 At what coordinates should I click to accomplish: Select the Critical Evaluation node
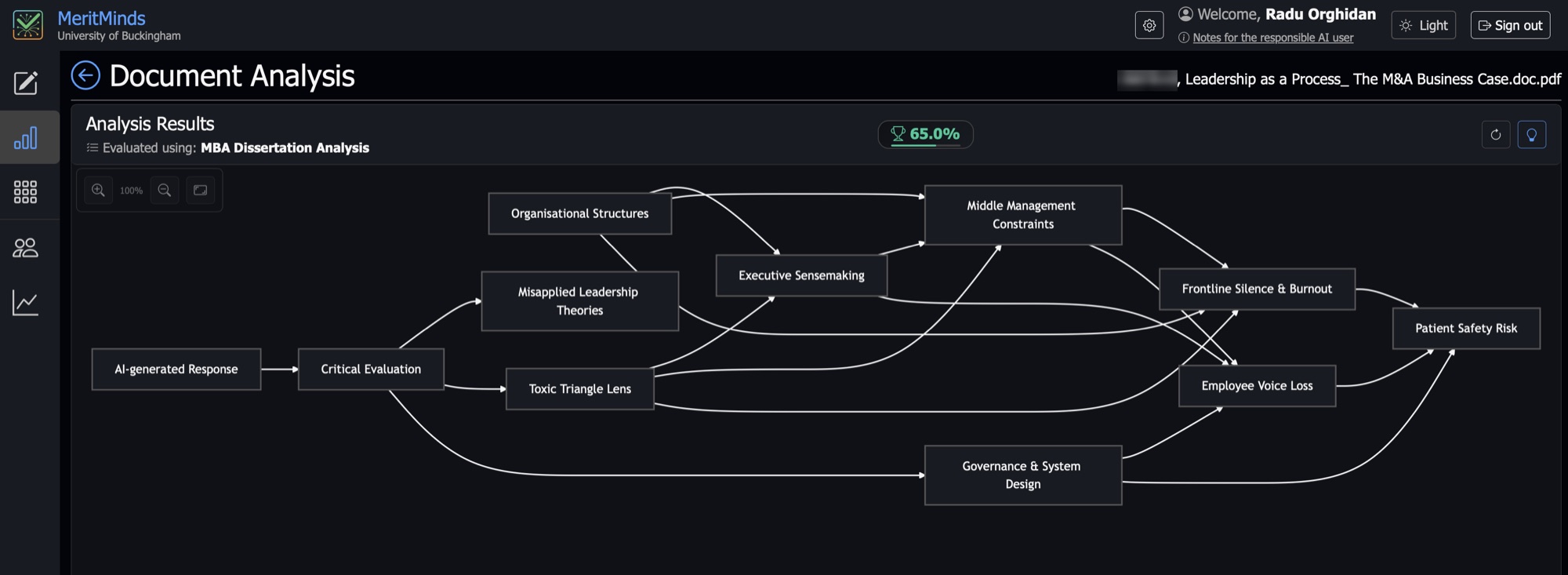click(x=371, y=369)
